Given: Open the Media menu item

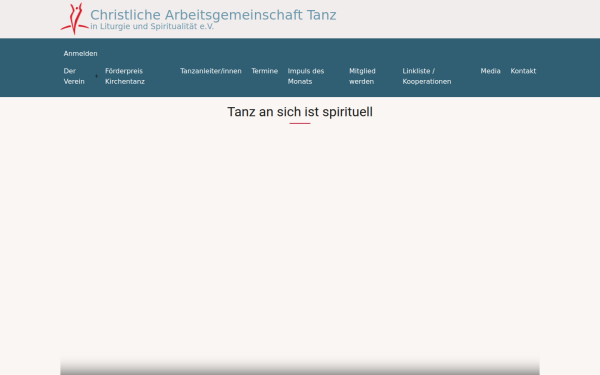Looking at the screenshot, I should (x=490, y=71).
